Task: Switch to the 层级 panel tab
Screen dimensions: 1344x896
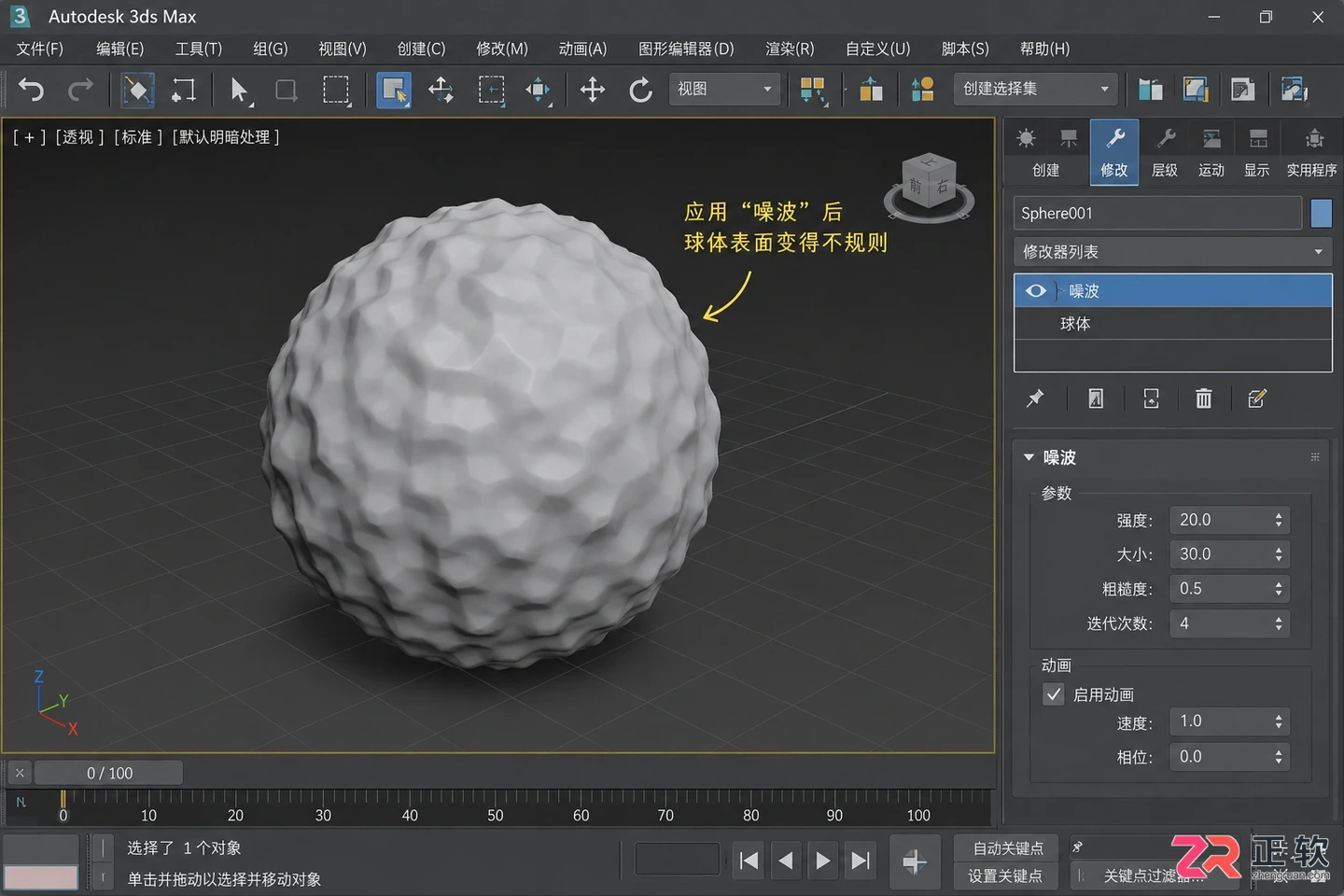Action: [1164, 152]
